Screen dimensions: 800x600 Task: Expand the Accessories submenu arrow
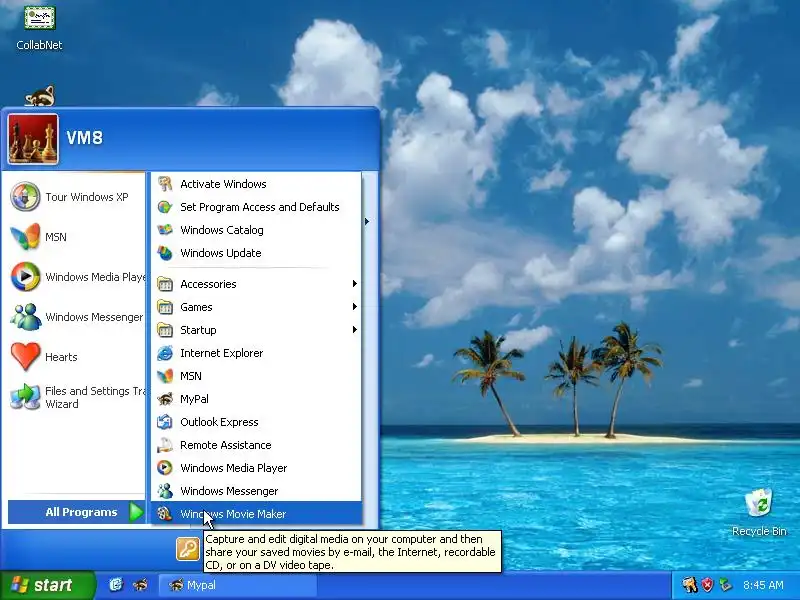(x=355, y=284)
